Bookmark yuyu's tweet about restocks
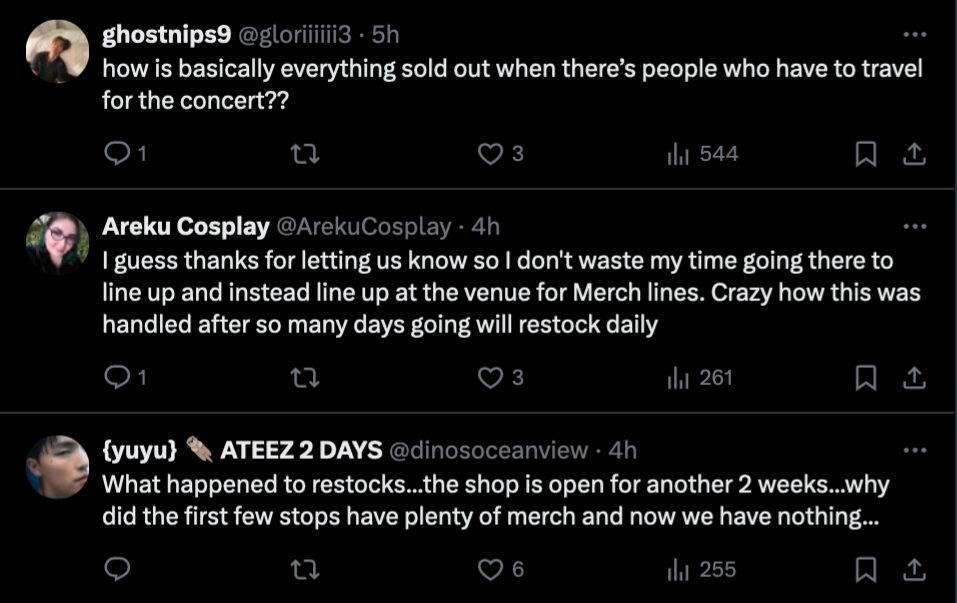Image resolution: width=957 pixels, height=603 pixels. [x=868, y=569]
